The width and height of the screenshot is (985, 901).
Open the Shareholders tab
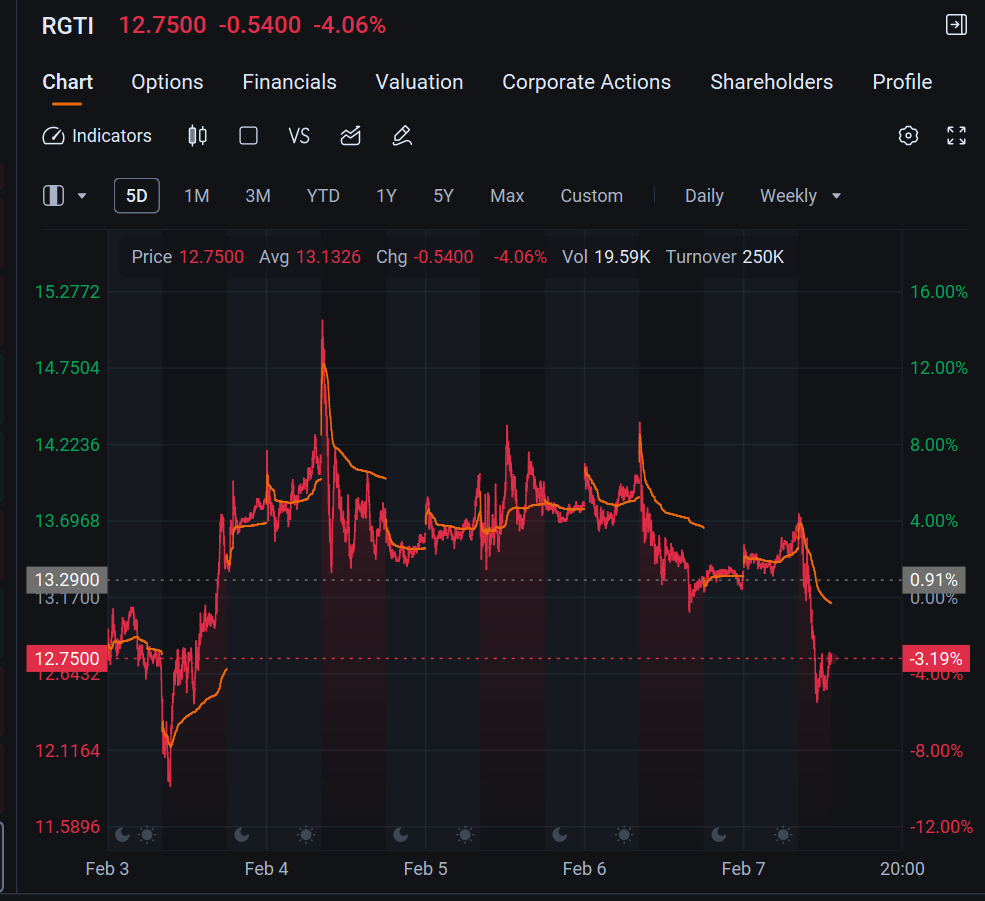pyautogui.click(x=771, y=82)
